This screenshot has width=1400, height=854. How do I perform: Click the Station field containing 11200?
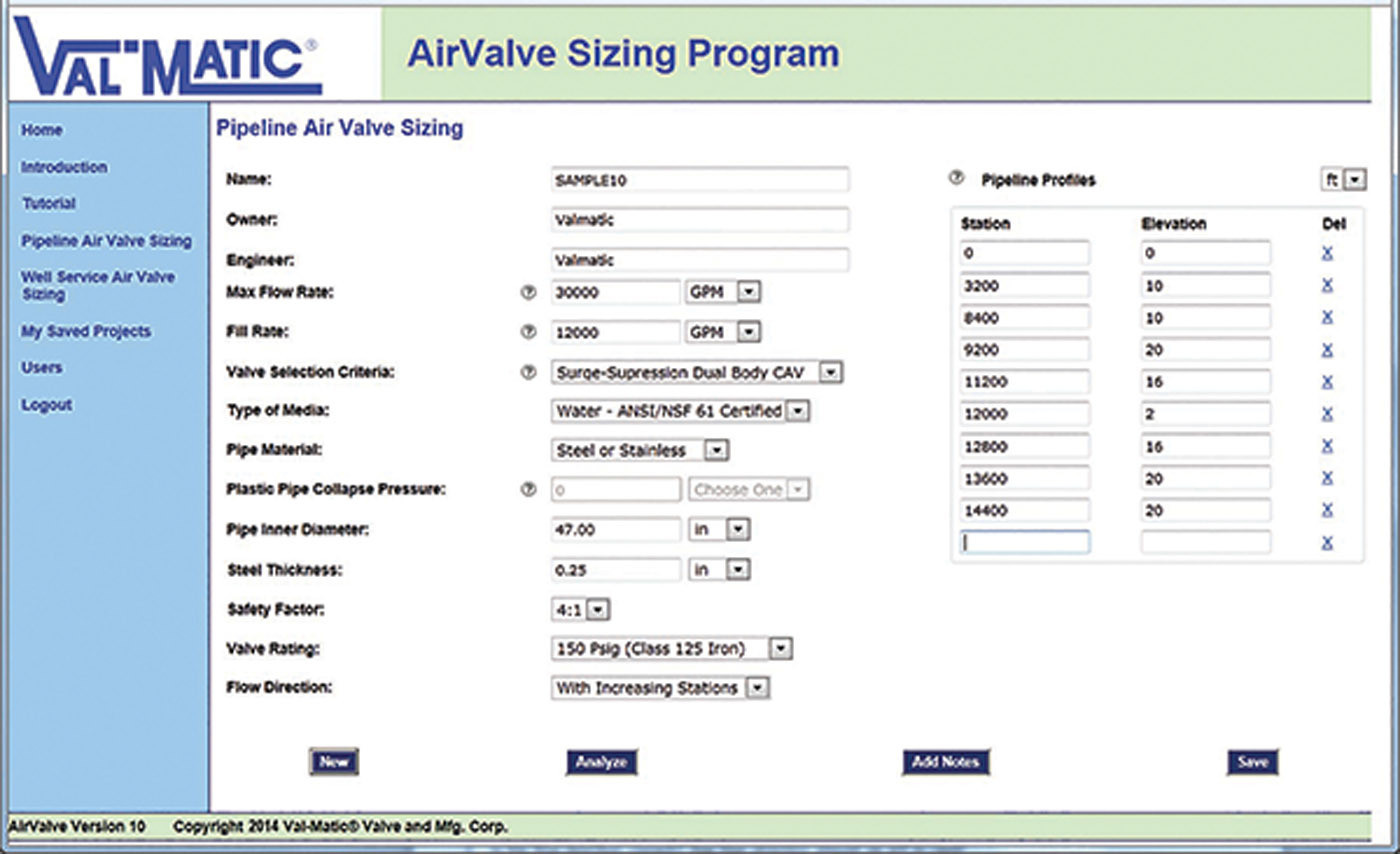click(1025, 381)
